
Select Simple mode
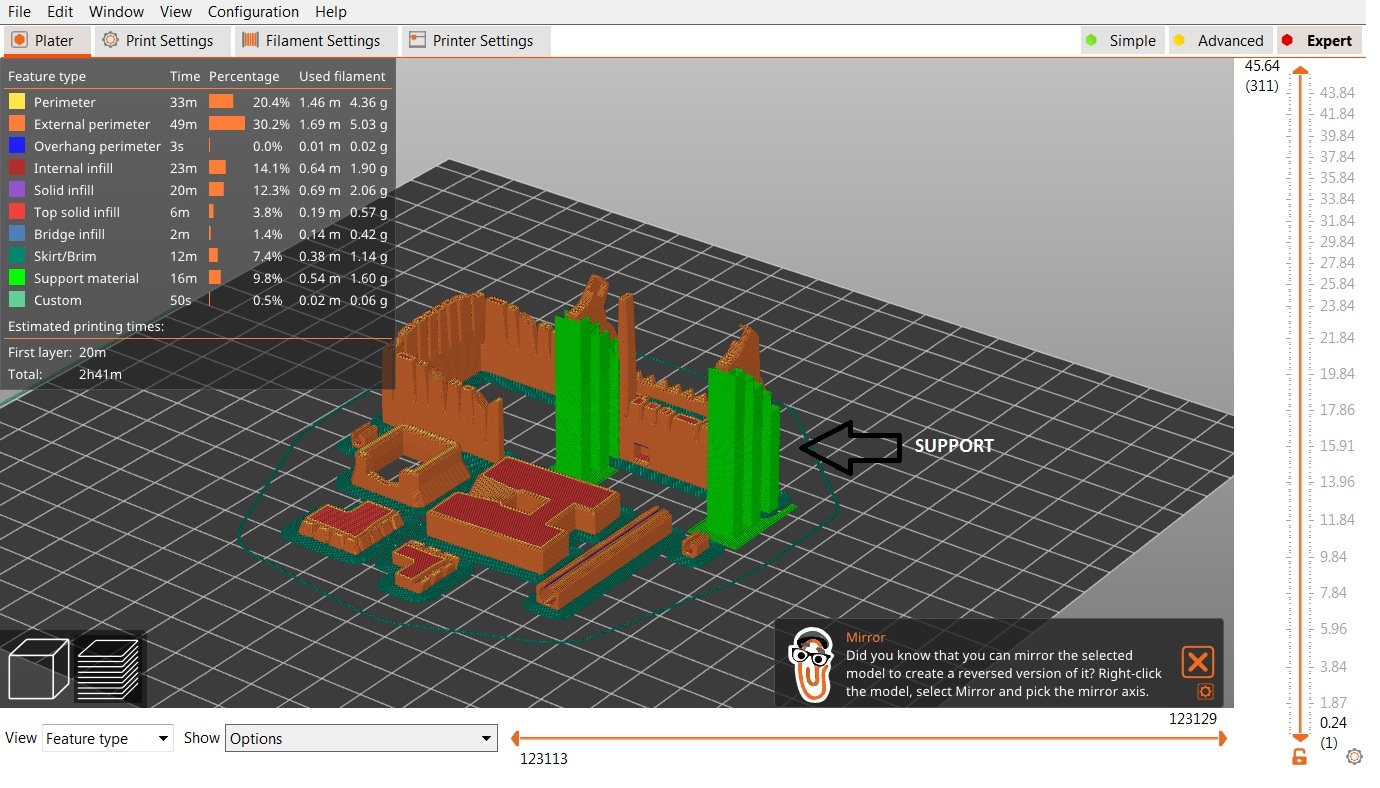1120,41
